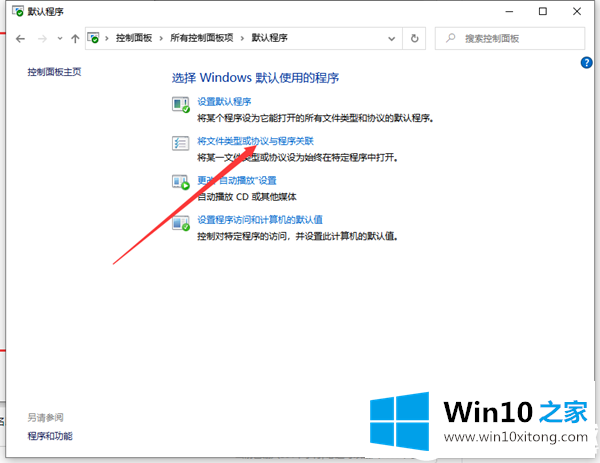Screen dimensions: 600x463
Task: Refresh the control panel page
Action: [x=414, y=38]
